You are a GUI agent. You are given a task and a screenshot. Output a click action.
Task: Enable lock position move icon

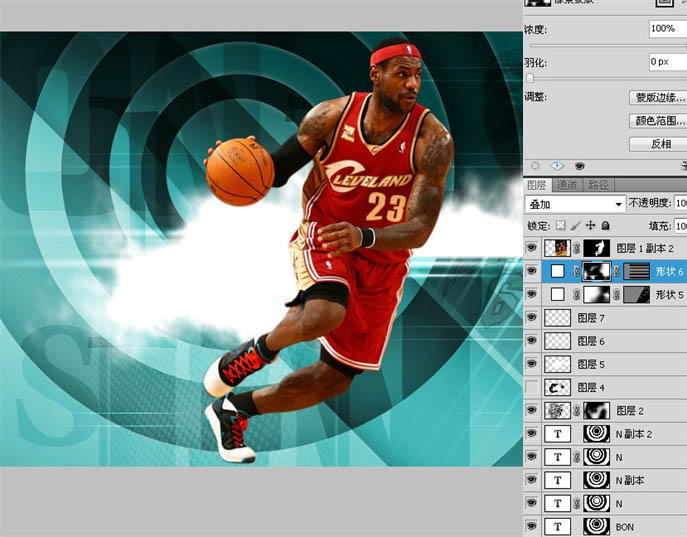pos(591,226)
